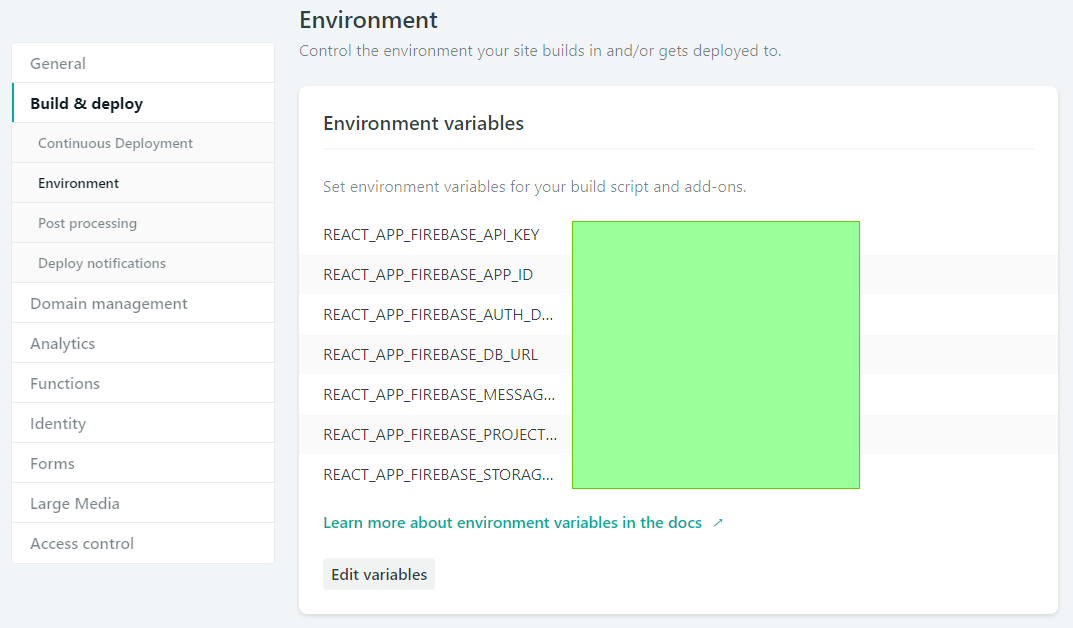1073x628 pixels.
Task: Click the Set environment variables description text
Action: [x=534, y=187]
